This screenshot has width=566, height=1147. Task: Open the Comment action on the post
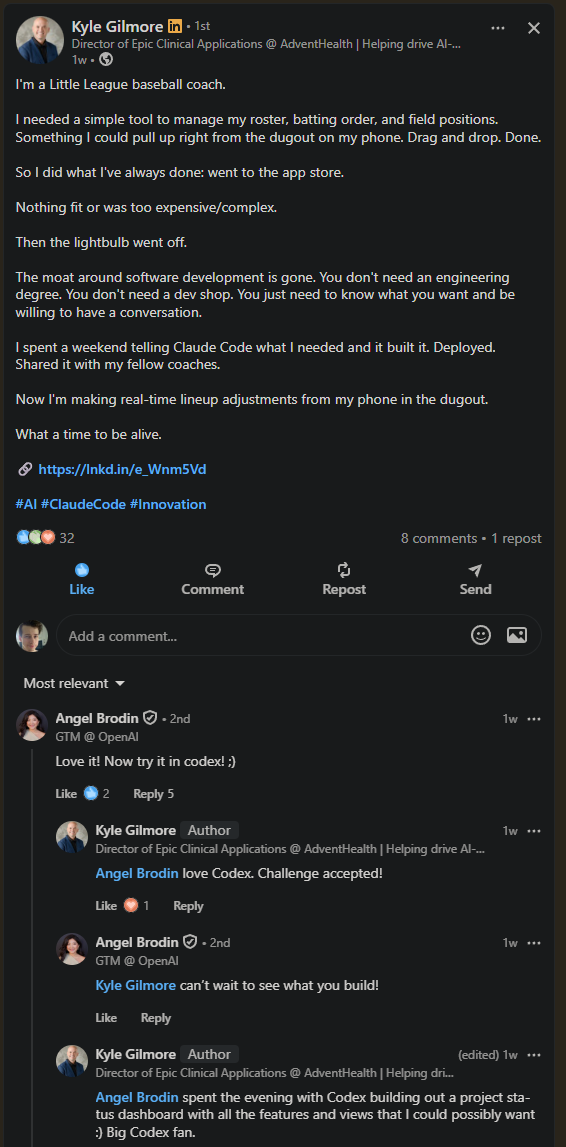point(213,579)
